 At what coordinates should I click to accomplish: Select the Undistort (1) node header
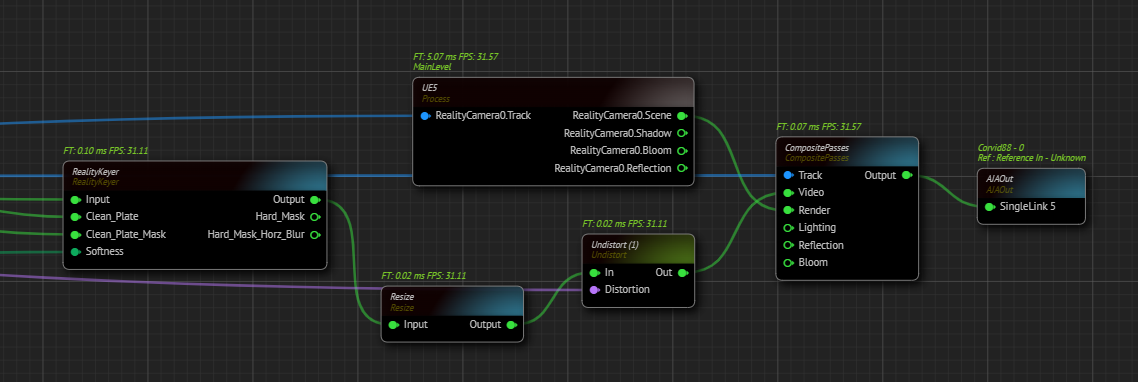[638, 249]
